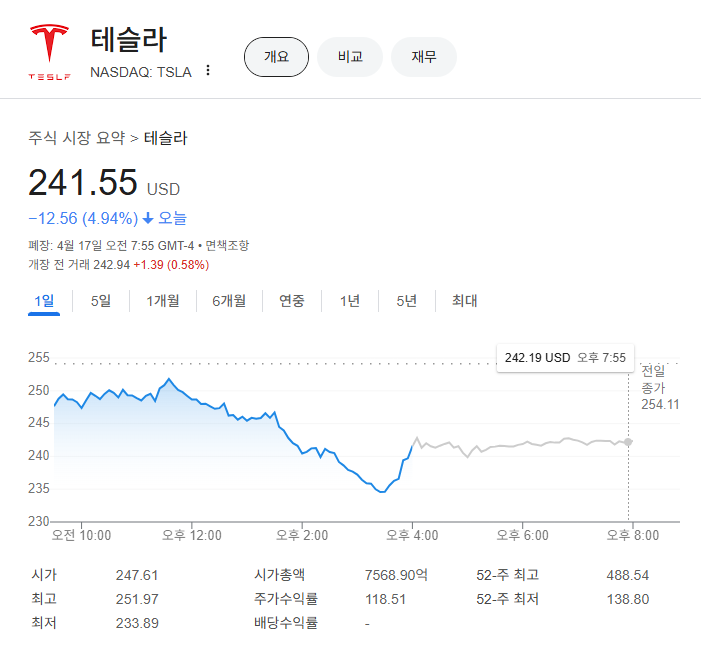
Task: Click the blue down arrow price change icon
Action: point(148,218)
